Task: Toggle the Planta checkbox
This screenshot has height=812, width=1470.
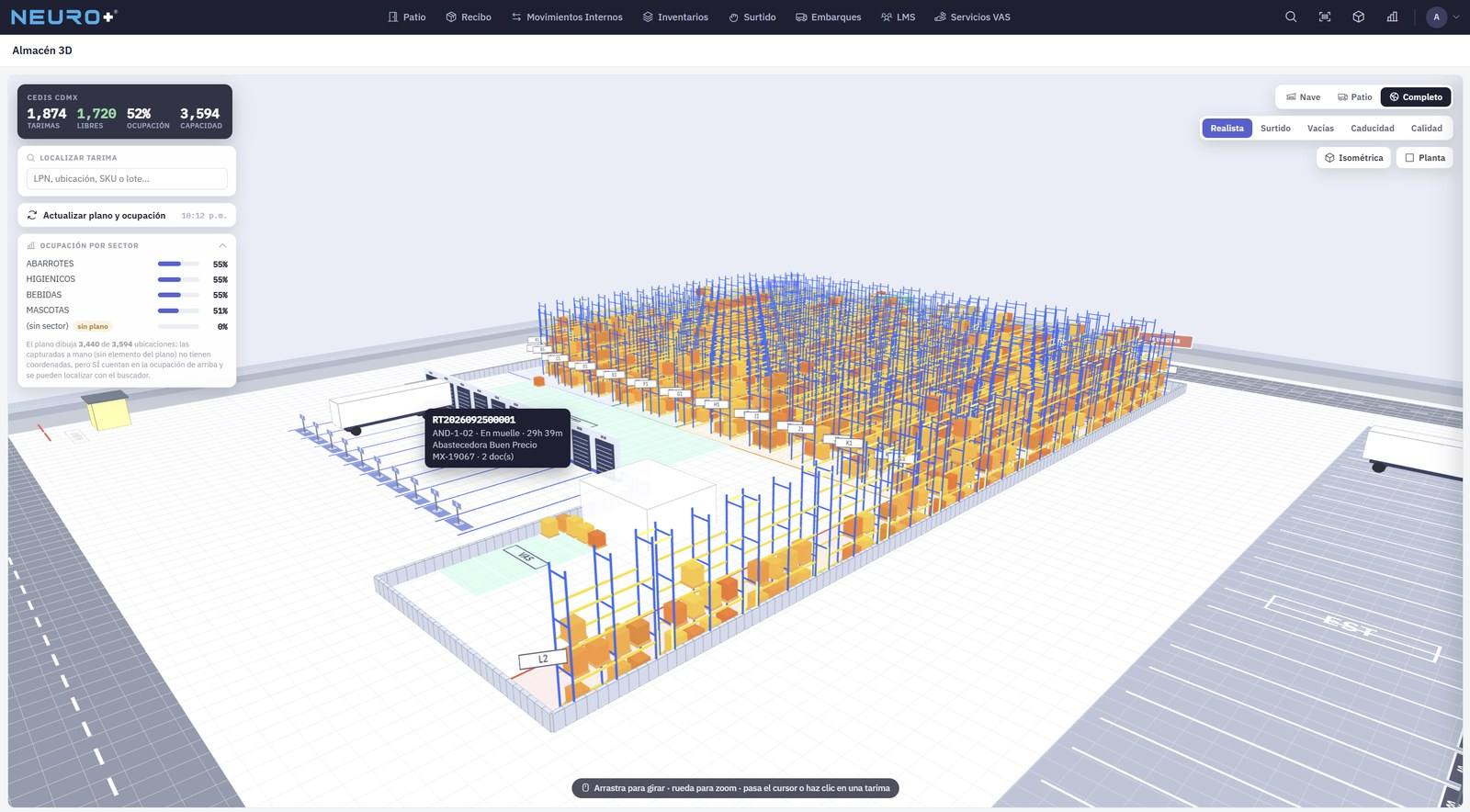Action: [1409, 158]
